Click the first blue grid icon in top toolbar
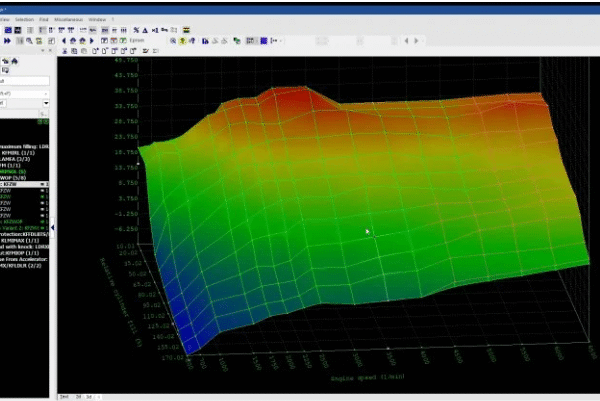Viewport: 600px width, 401px height. click(8, 30)
